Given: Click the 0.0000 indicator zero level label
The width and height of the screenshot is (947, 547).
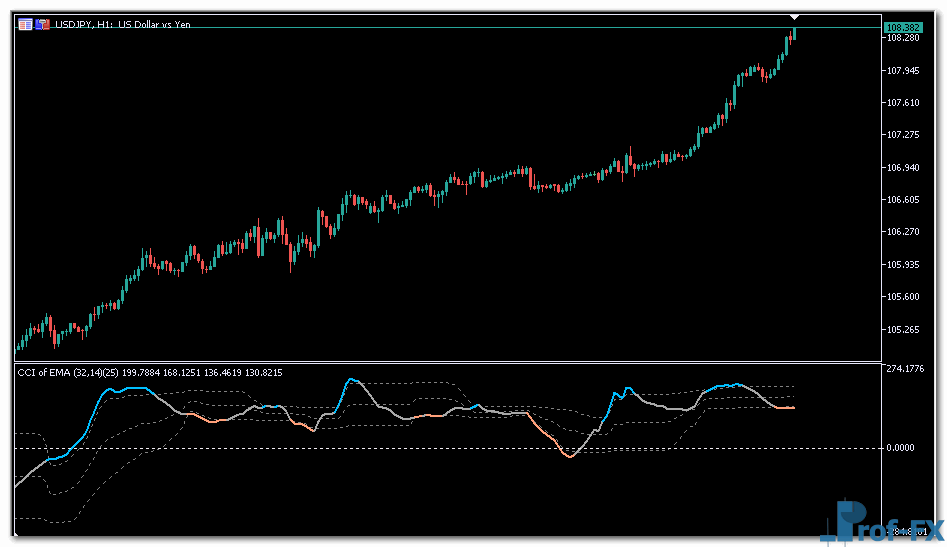Looking at the screenshot, I should click(x=903, y=447).
